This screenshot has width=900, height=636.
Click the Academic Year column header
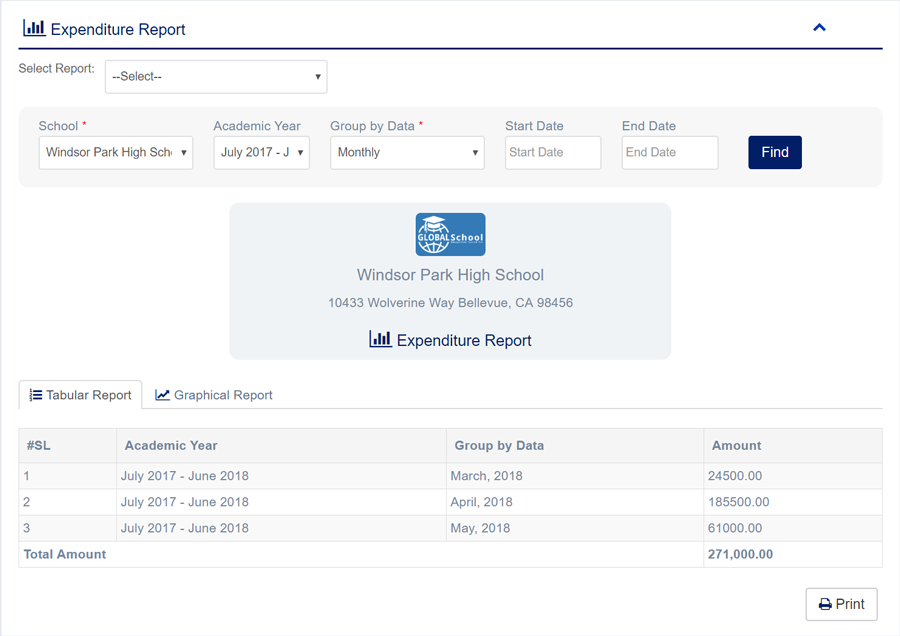[x=281, y=445]
